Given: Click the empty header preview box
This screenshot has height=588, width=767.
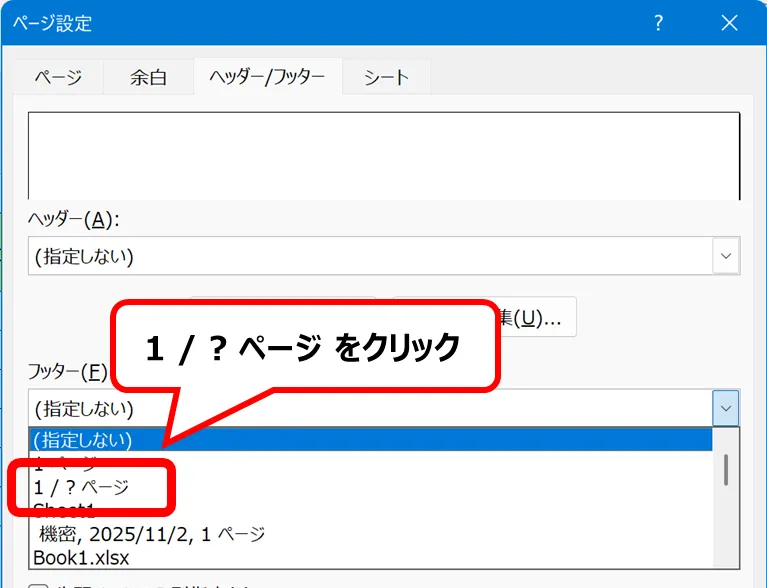Looking at the screenshot, I should (x=384, y=155).
